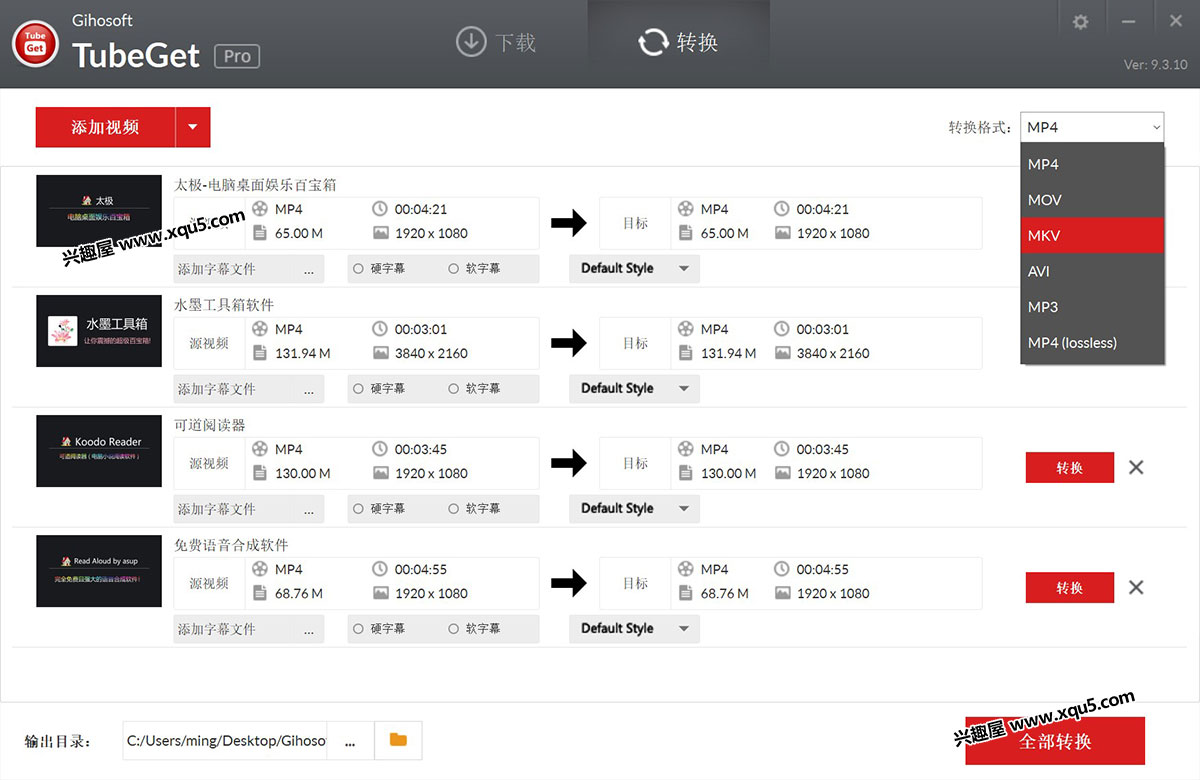
Task: Click source size 131.94 M text
Action: [x=303, y=353]
